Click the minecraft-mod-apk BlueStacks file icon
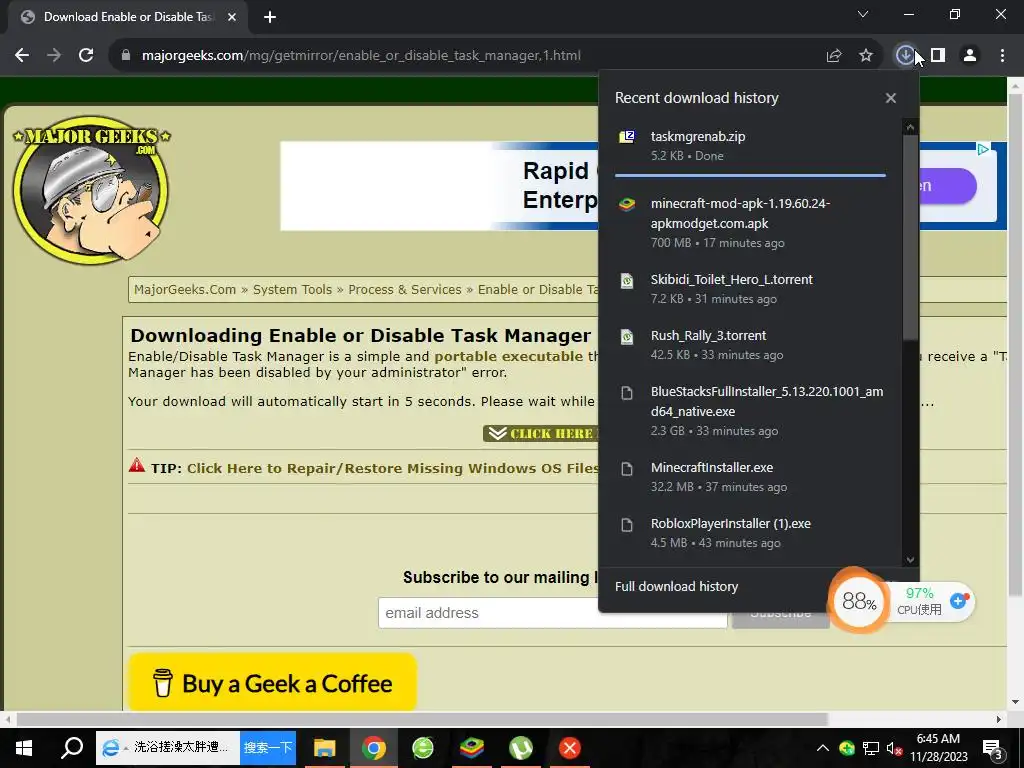This screenshot has height=768, width=1024. click(627, 204)
